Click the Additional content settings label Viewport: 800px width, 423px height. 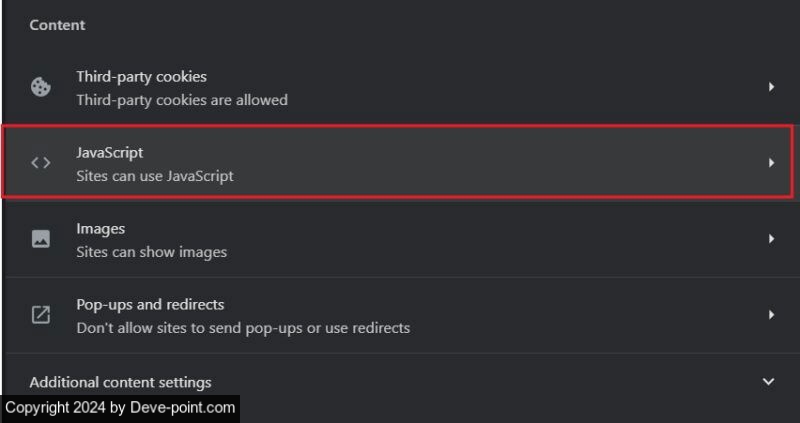pyautogui.click(x=120, y=382)
